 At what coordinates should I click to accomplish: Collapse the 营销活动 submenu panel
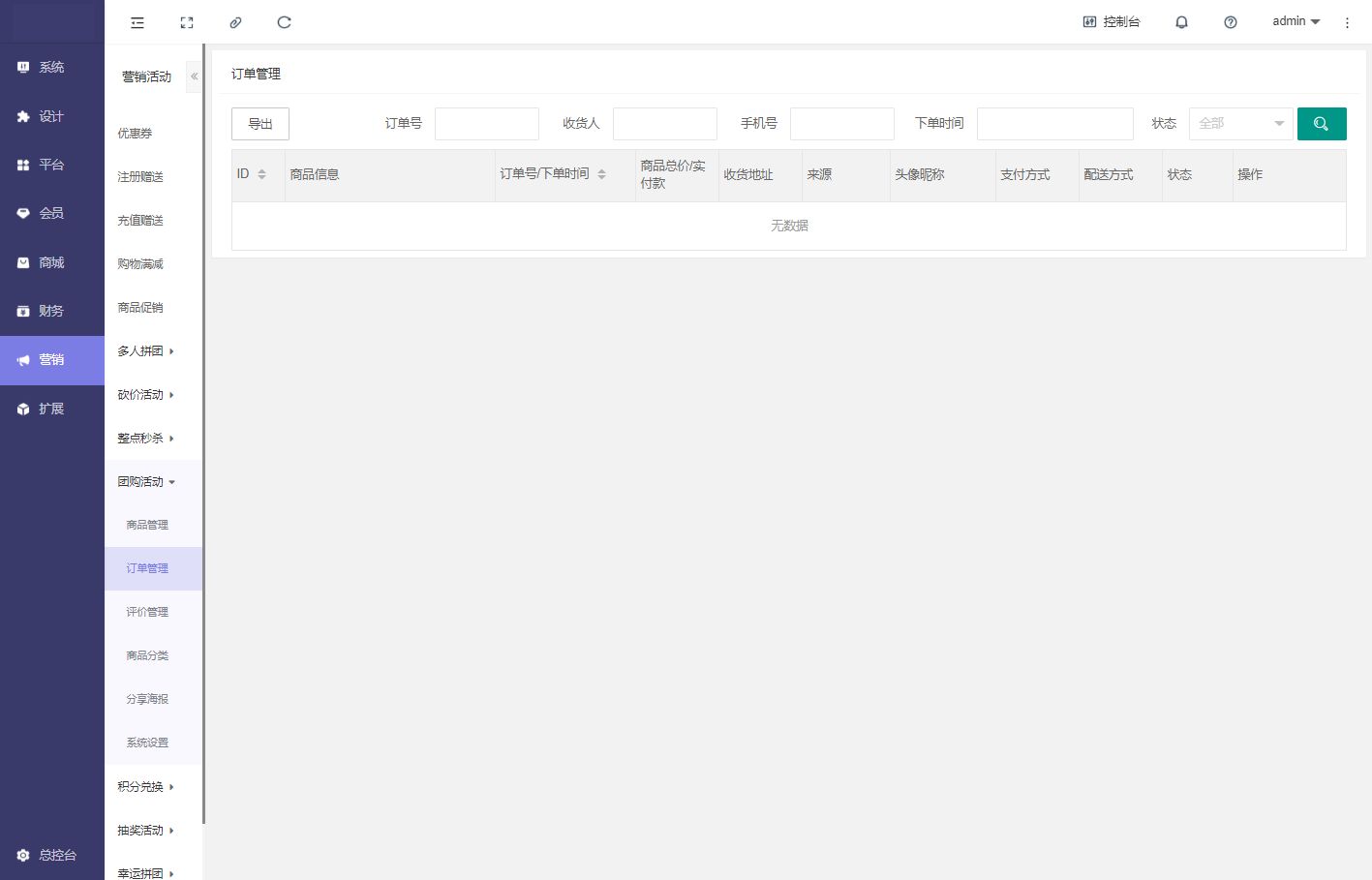tap(194, 76)
